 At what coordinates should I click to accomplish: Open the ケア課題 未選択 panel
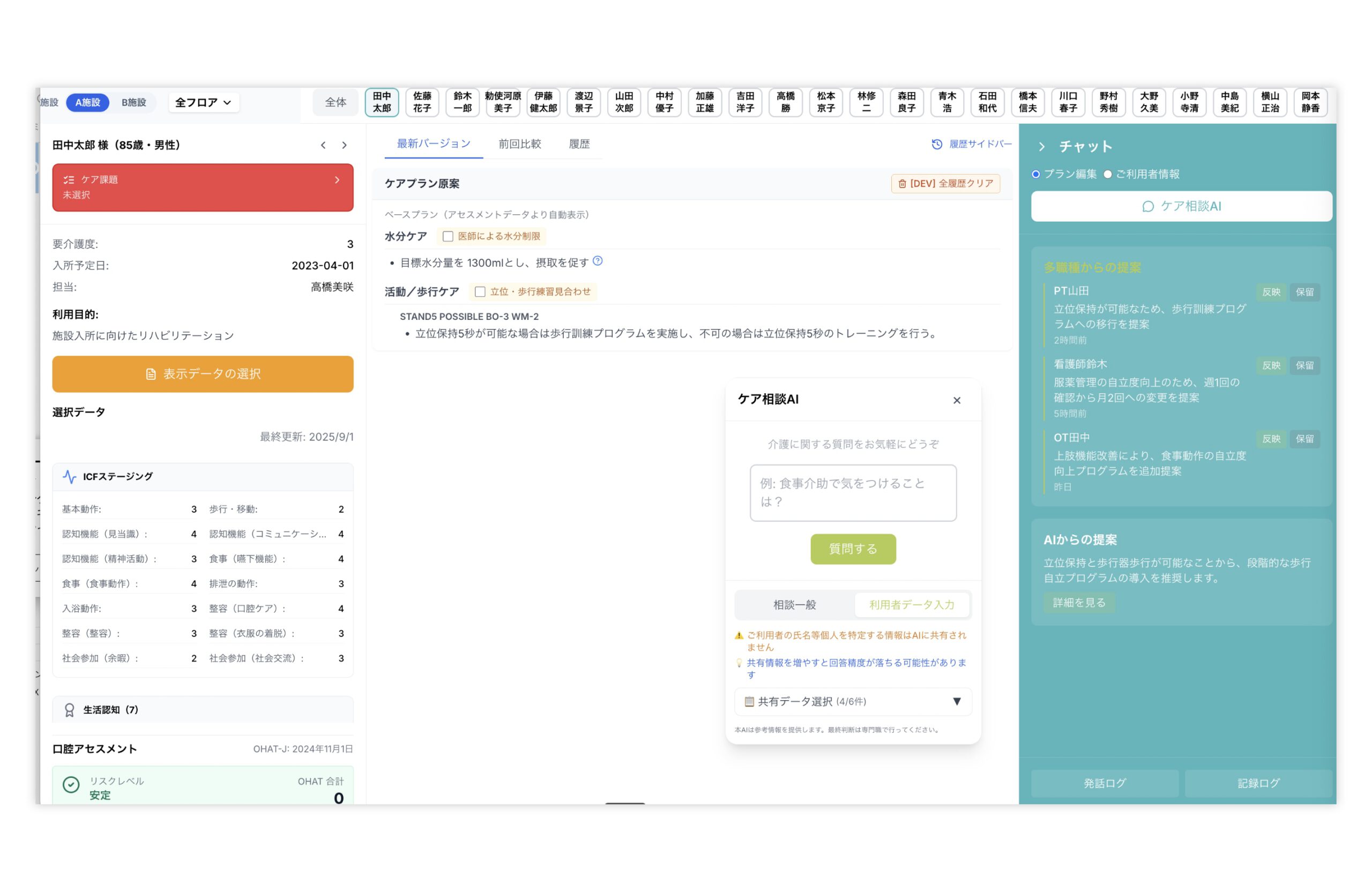[203, 188]
